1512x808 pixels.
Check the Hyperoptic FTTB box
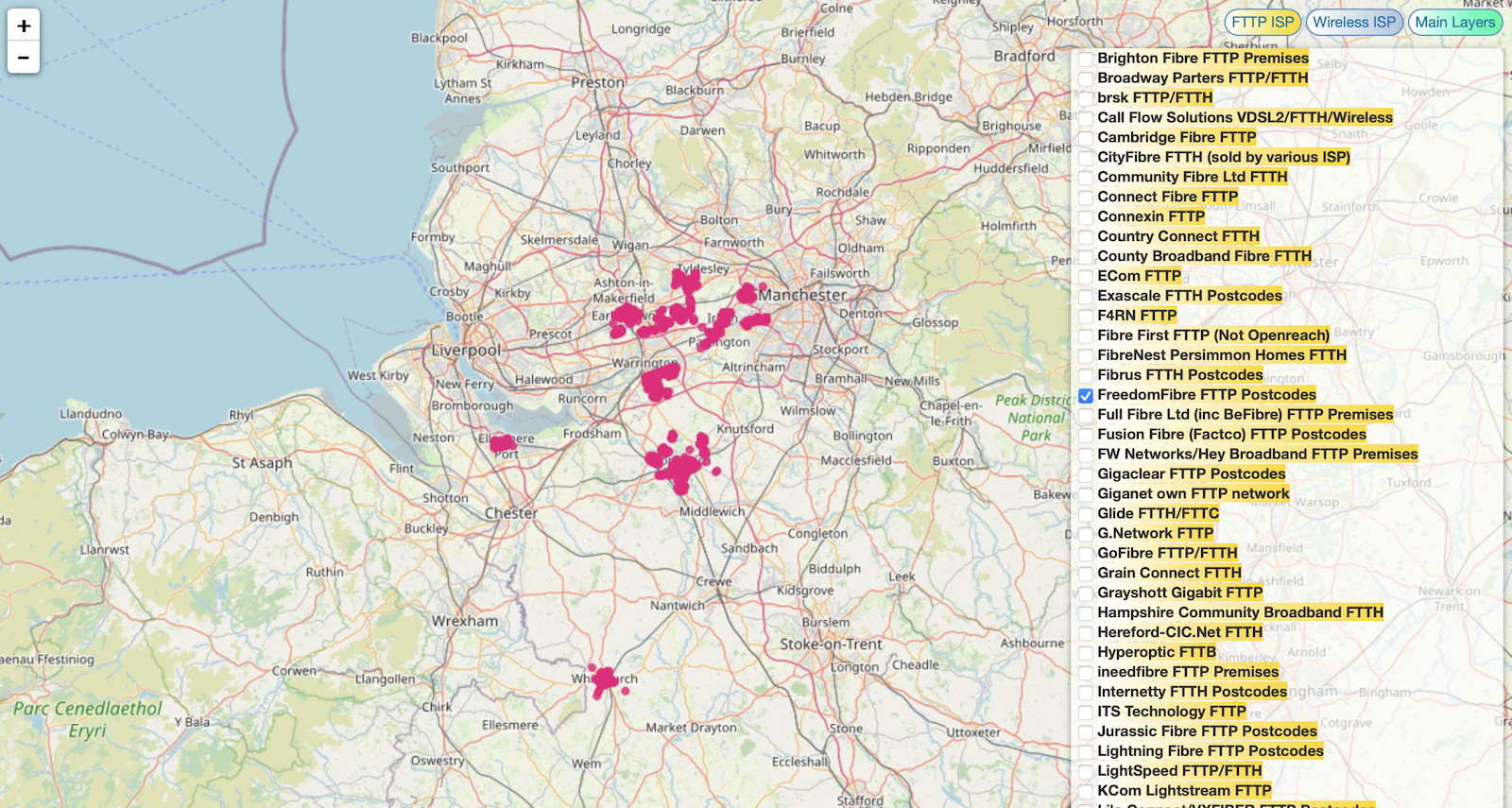coord(1086,653)
